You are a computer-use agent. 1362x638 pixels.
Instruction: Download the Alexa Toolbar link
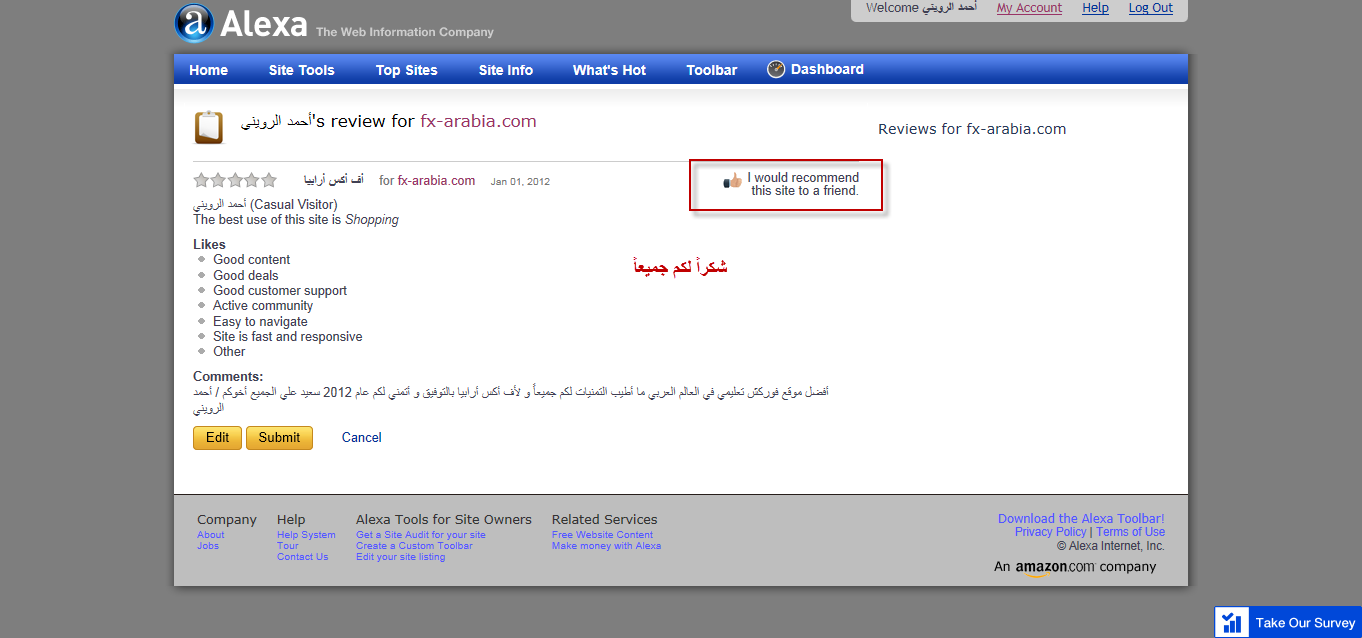pos(1081,518)
